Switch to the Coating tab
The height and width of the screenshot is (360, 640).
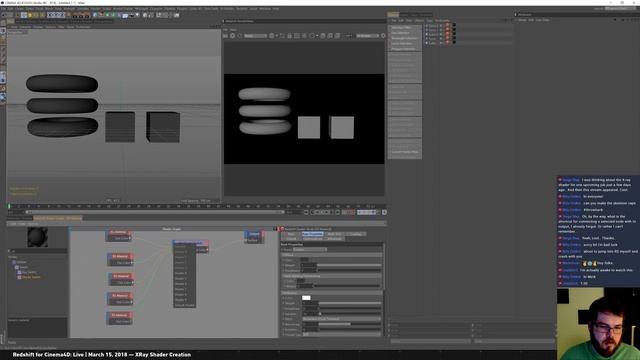point(355,234)
